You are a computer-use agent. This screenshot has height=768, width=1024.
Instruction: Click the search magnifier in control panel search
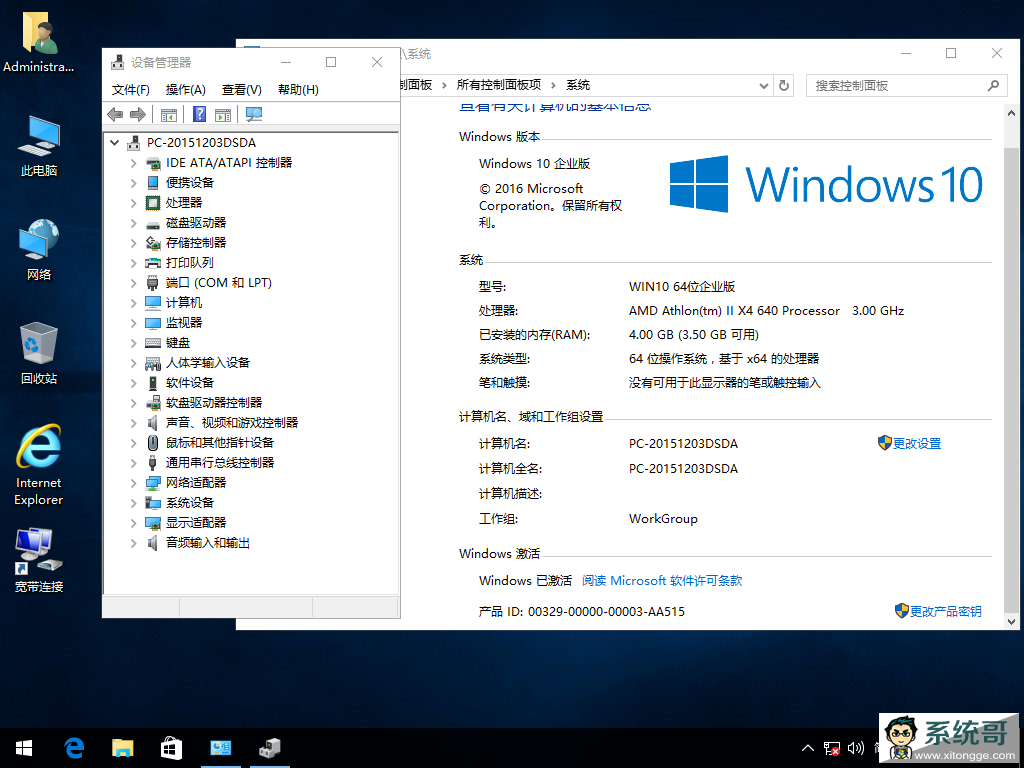(993, 86)
